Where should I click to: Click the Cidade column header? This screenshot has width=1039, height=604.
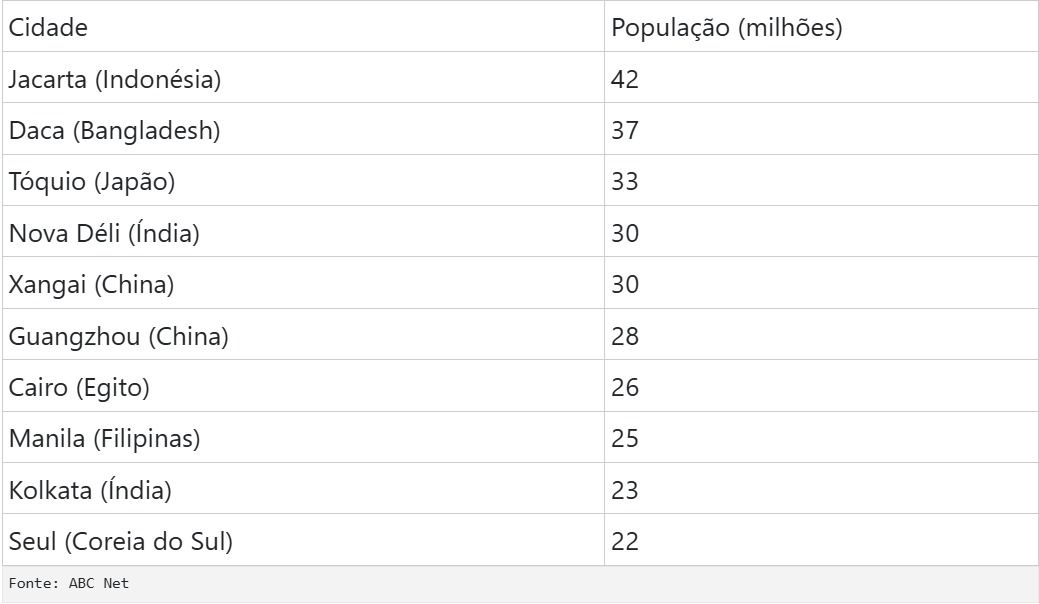click(48, 28)
